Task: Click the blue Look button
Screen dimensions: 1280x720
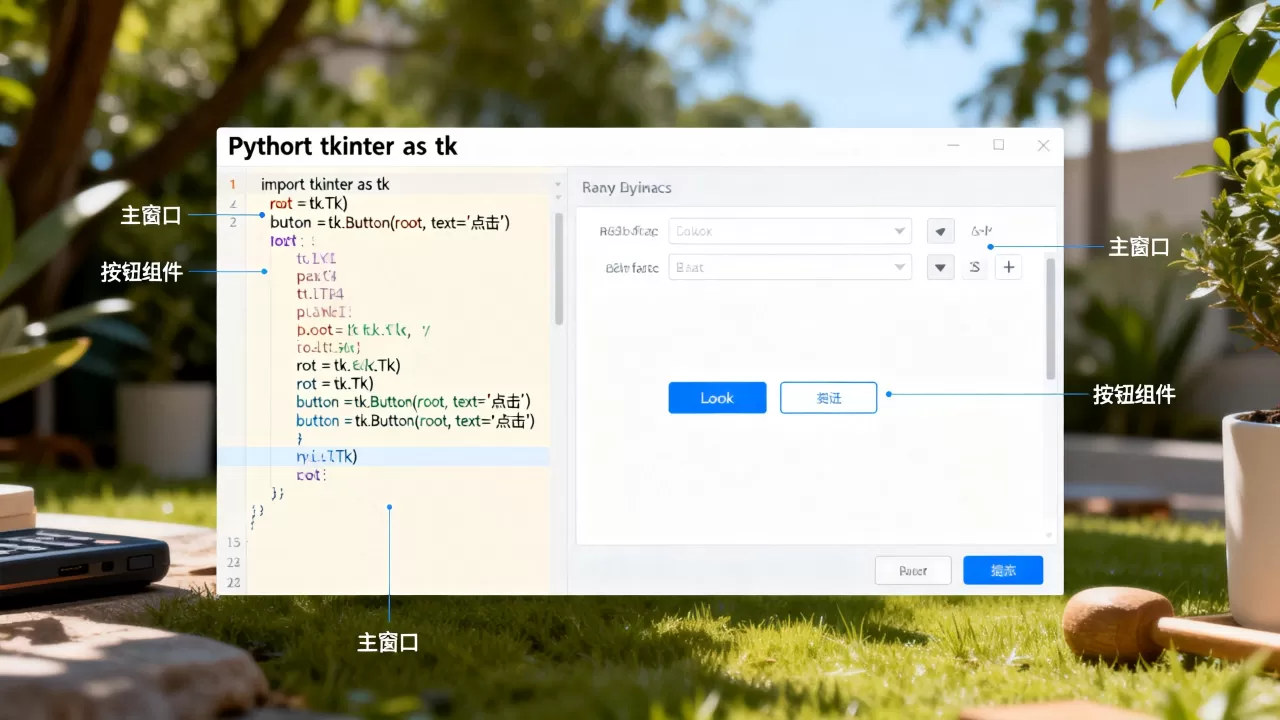Action: [717, 398]
